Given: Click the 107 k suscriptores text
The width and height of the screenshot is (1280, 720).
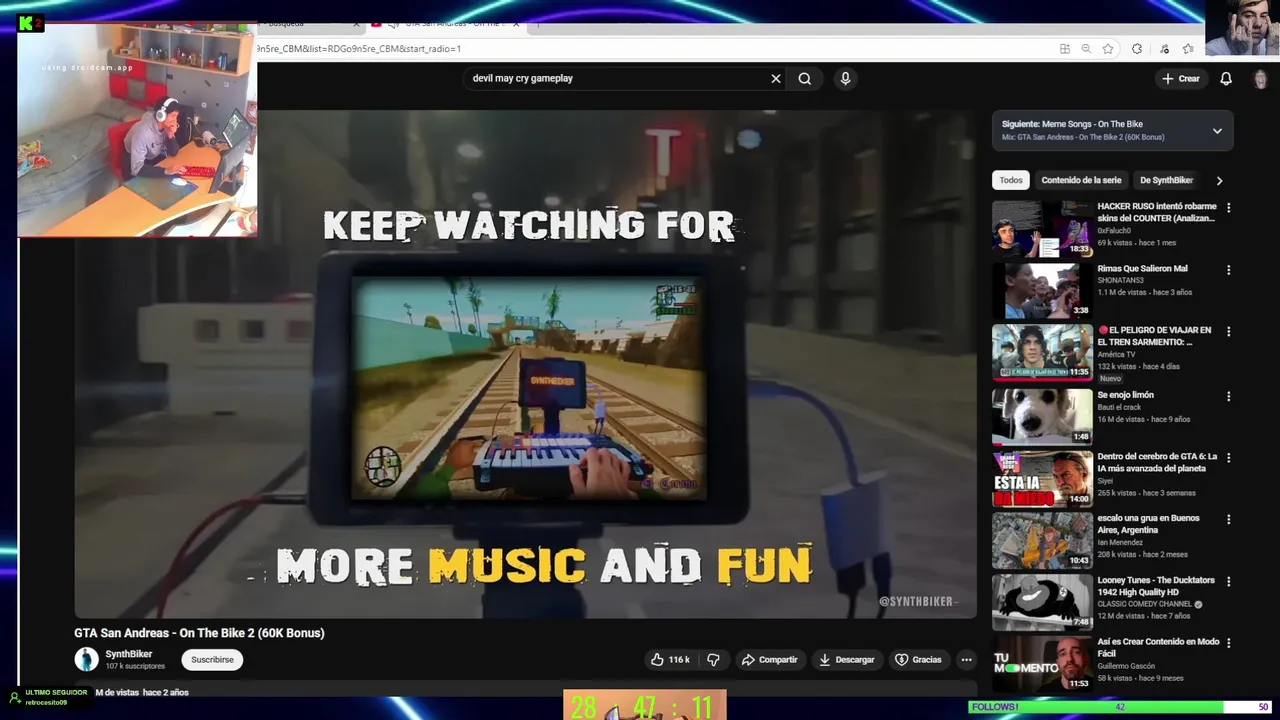Looking at the screenshot, I should (135, 666).
